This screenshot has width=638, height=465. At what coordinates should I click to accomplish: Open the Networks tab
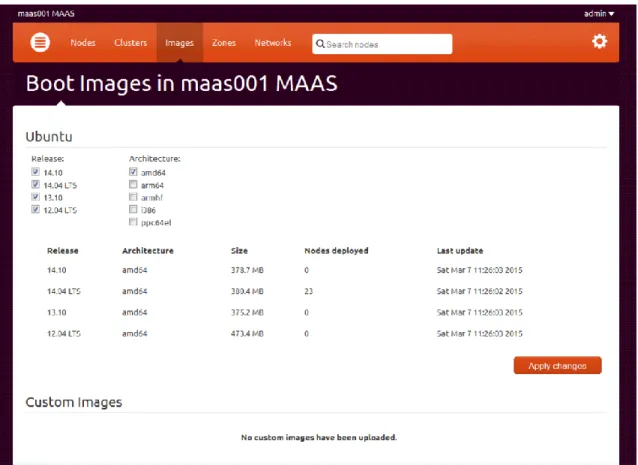(273, 42)
